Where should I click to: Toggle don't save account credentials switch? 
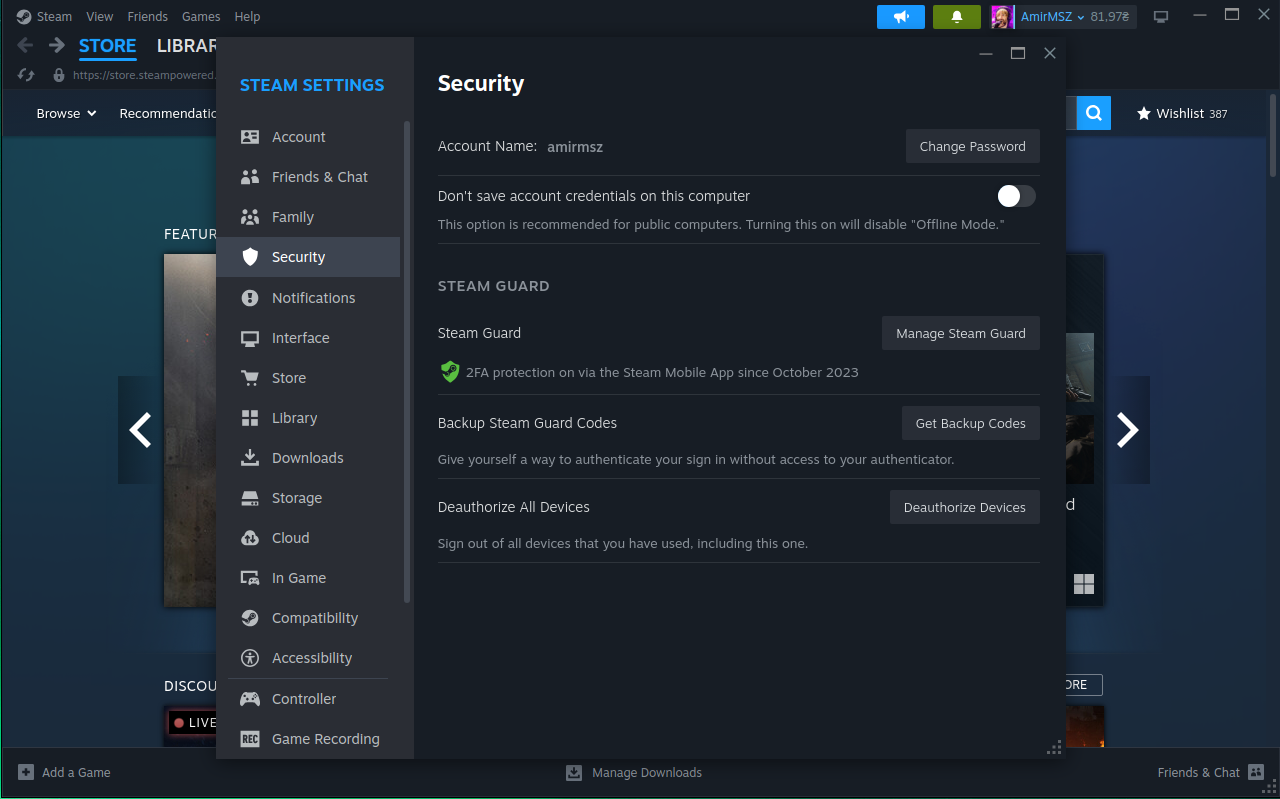pyautogui.click(x=1016, y=196)
